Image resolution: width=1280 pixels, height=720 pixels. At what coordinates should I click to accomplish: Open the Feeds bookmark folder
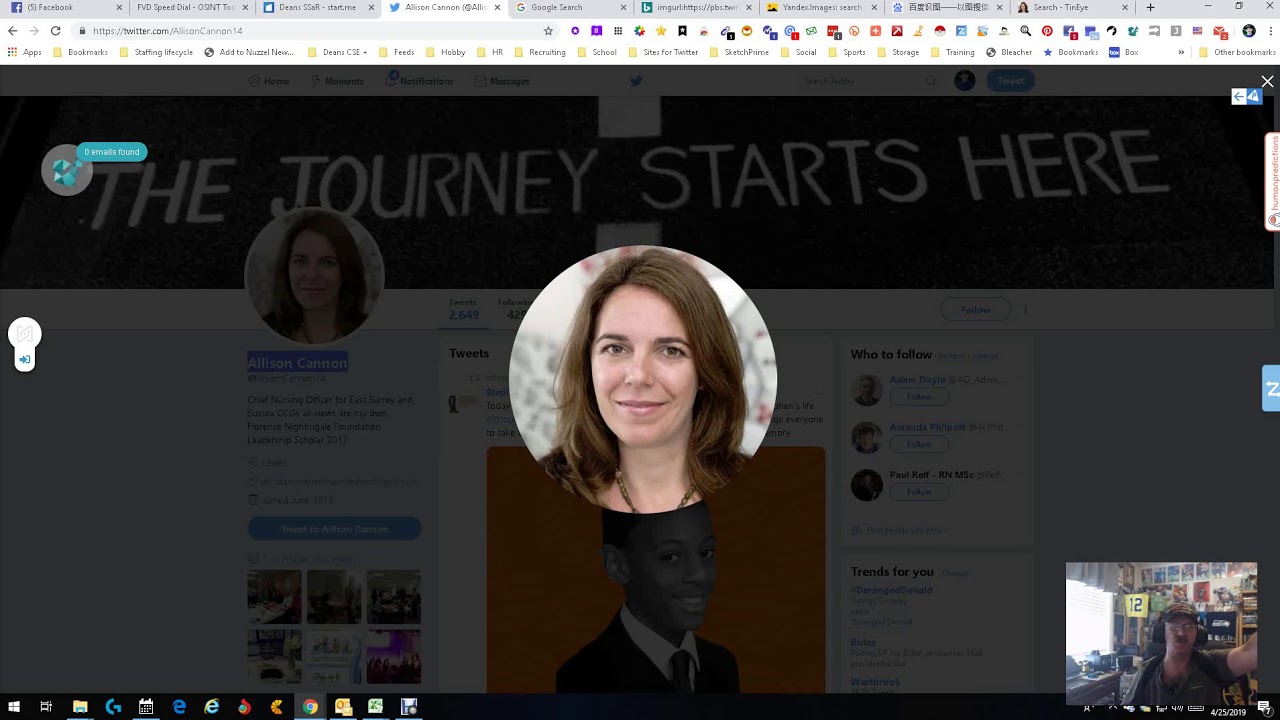[x=396, y=52]
